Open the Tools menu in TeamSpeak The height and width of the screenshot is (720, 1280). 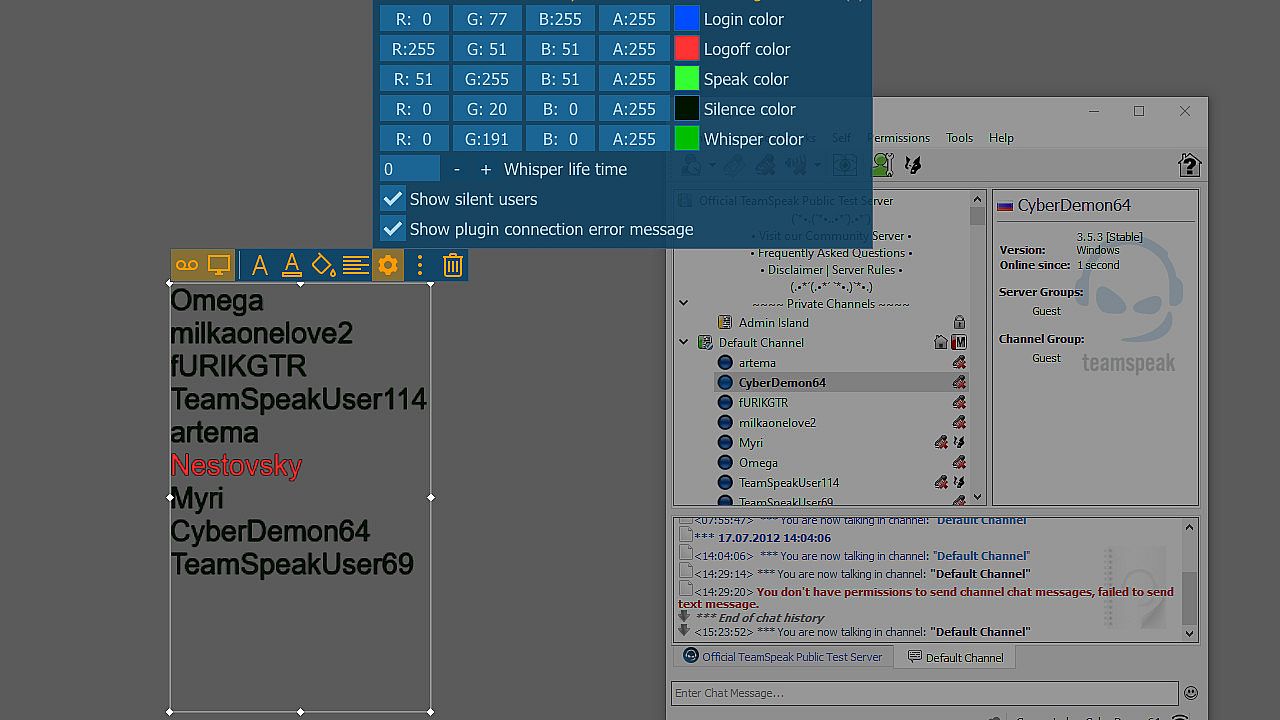(959, 138)
